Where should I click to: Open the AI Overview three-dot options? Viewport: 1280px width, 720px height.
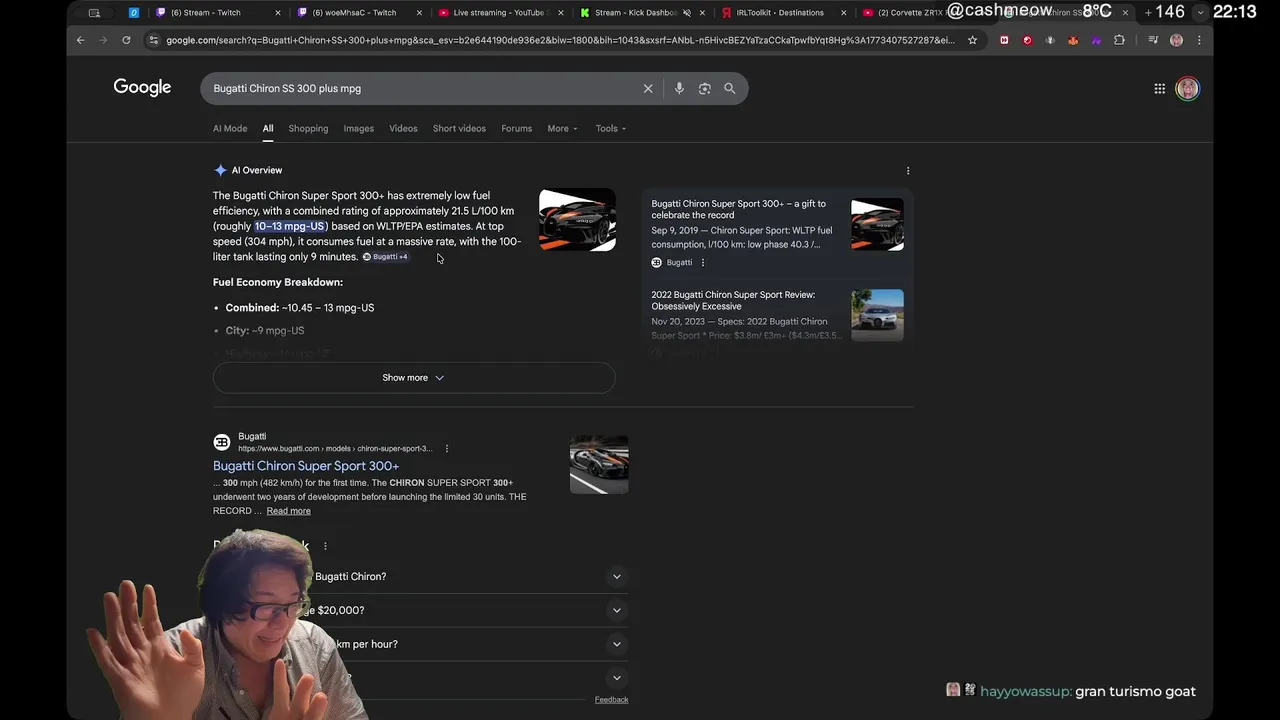(x=908, y=170)
